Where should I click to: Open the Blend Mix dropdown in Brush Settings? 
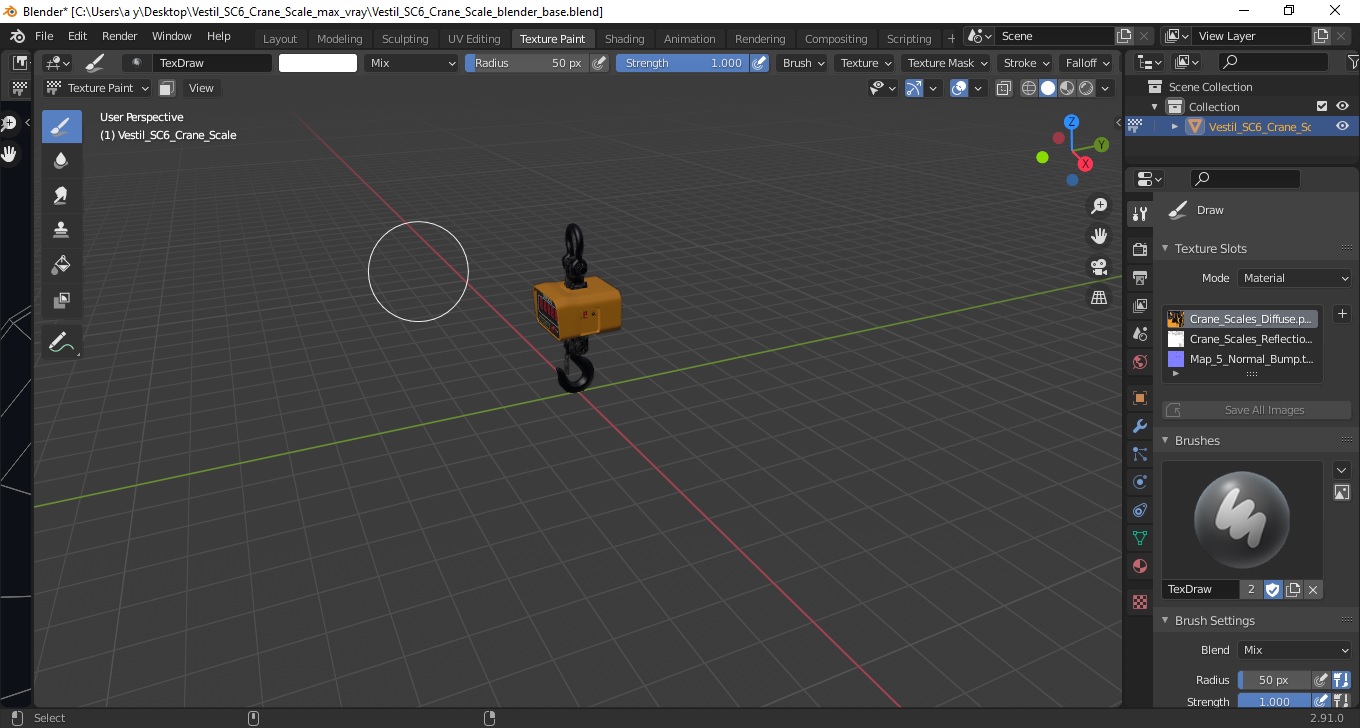pyautogui.click(x=1295, y=650)
